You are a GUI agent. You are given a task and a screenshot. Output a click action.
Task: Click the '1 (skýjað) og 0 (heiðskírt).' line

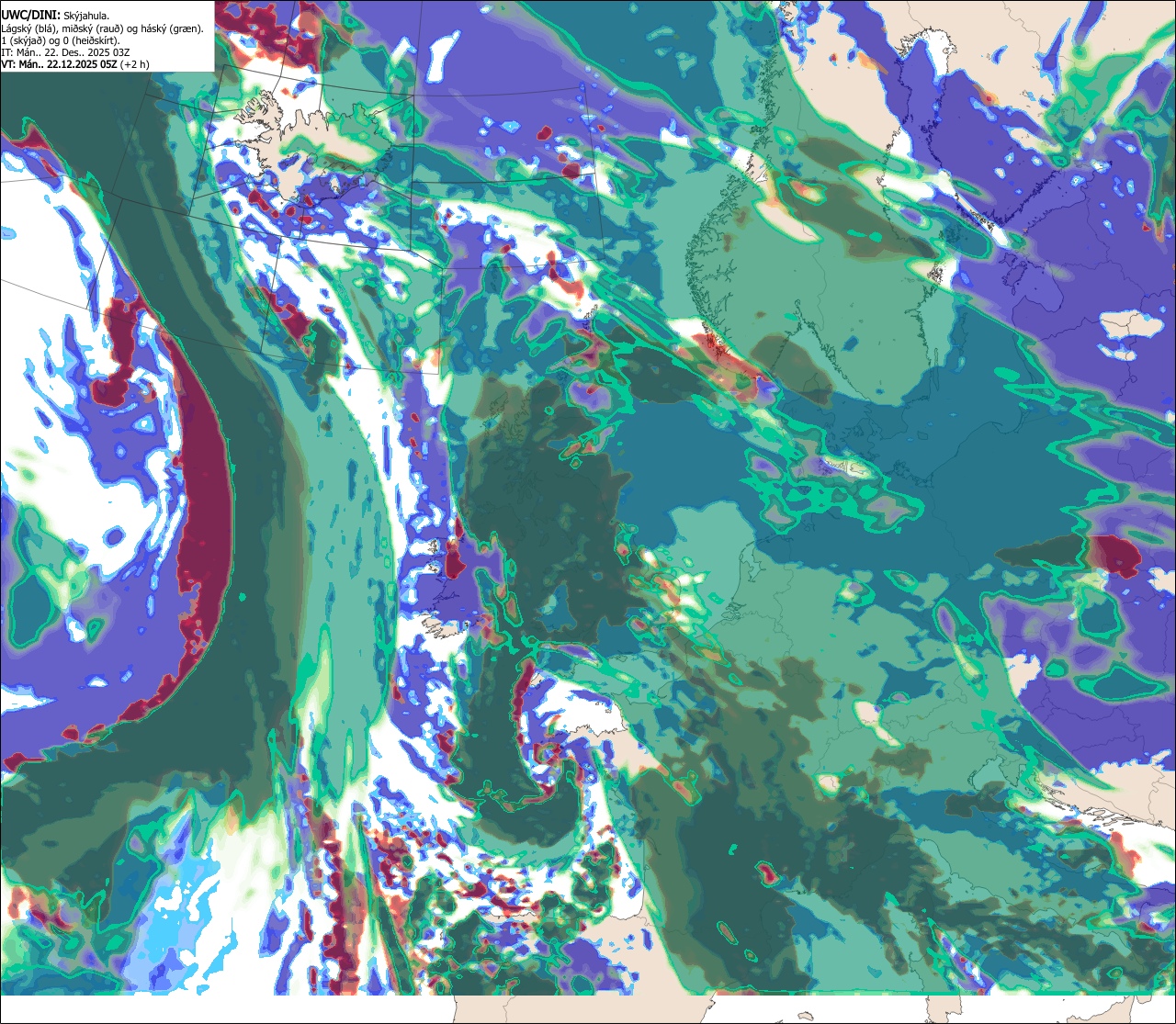click(61, 41)
